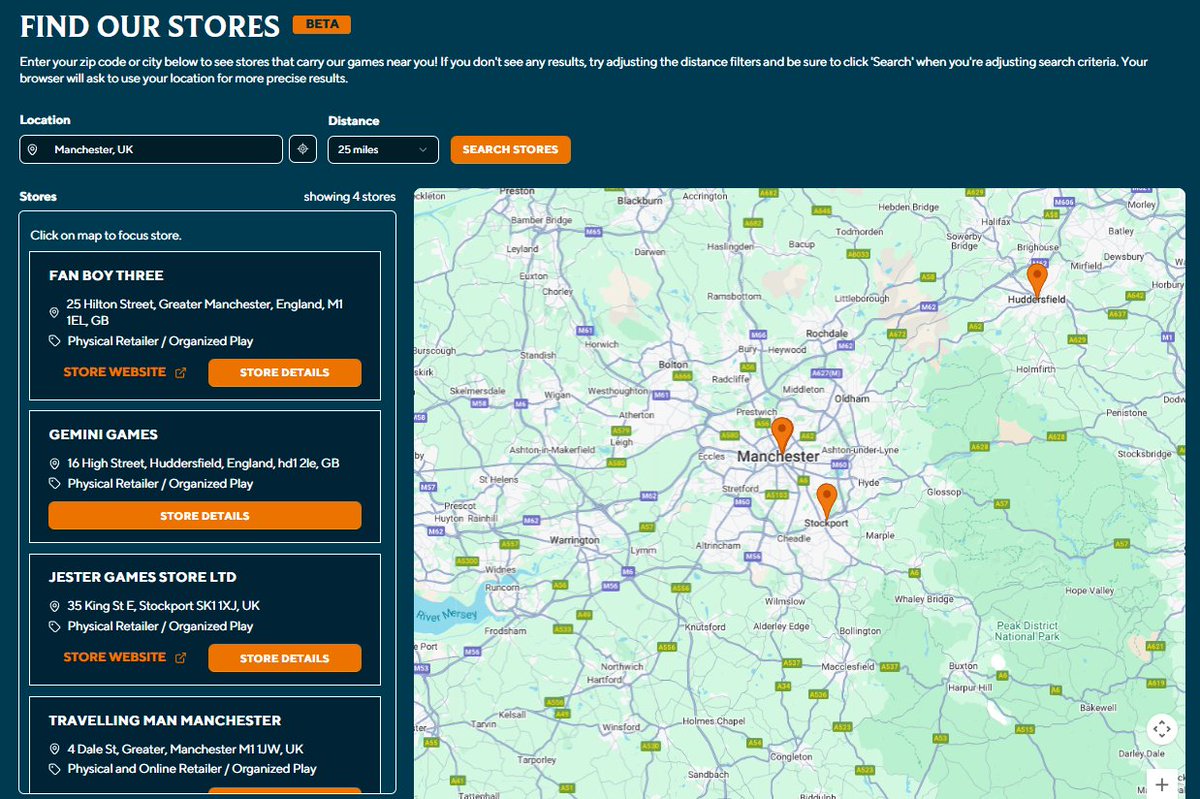Select the Gemini Games store title
The width and height of the screenshot is (1200, 799).
[x=103, y=435]
